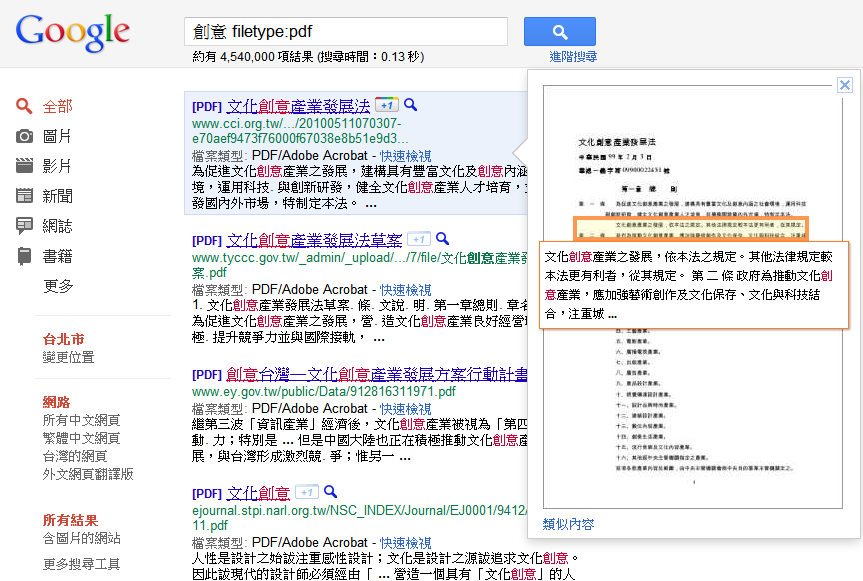Click +1 badge on 文化創意產業發展法草案 result

(419, 239)
